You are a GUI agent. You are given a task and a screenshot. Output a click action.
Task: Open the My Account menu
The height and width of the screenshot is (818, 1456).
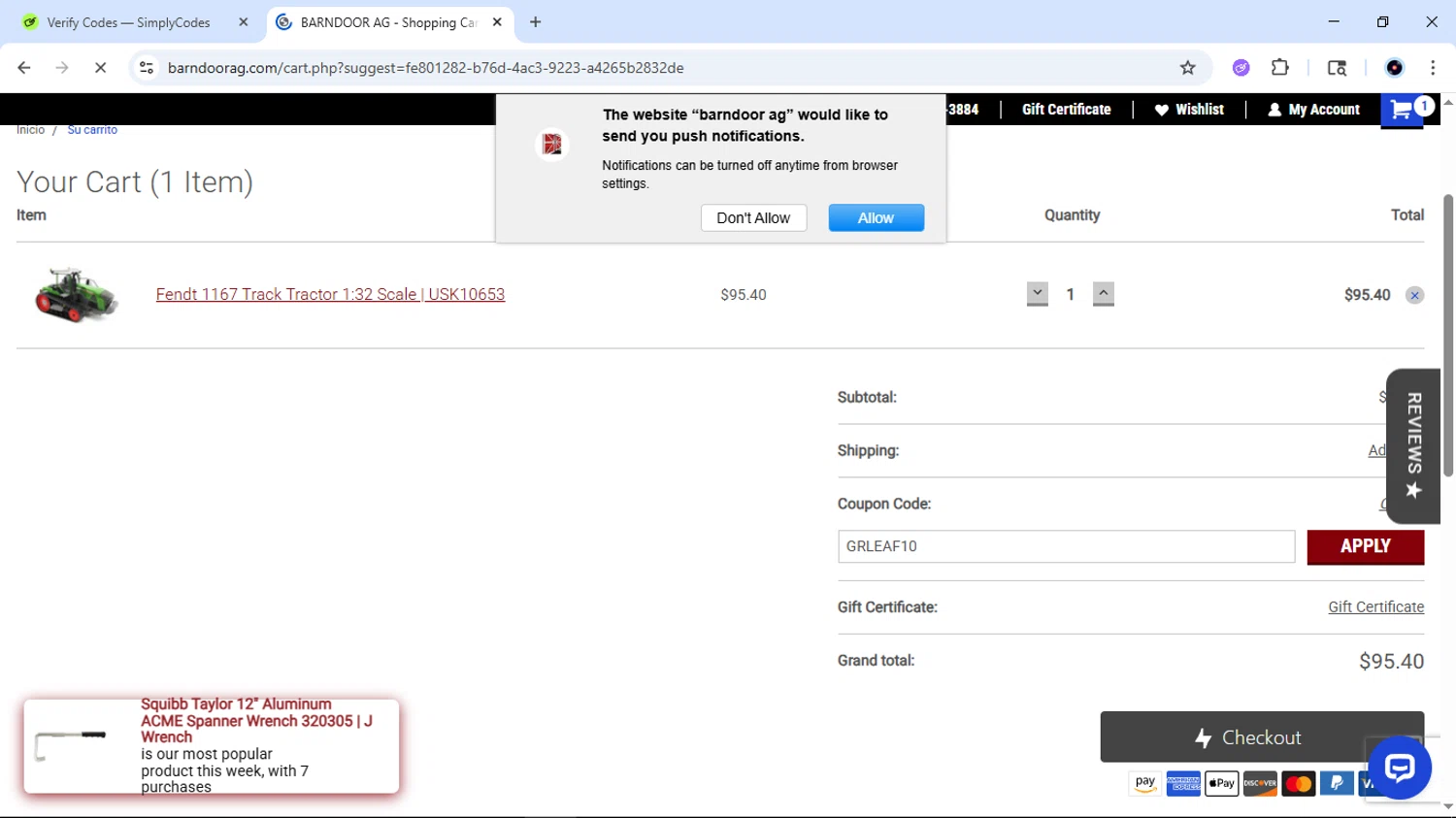(x=1313, y=110)
